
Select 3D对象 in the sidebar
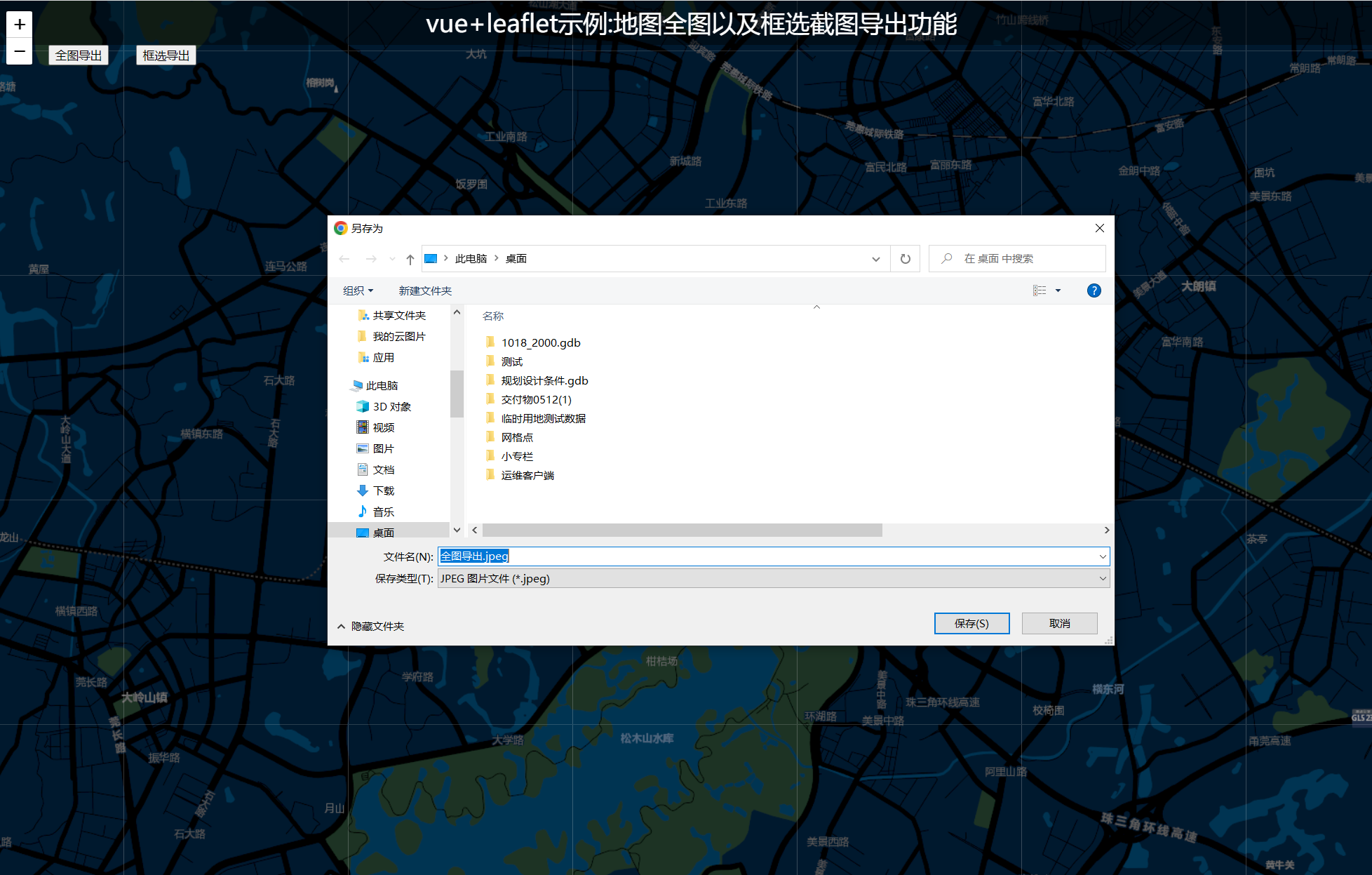tap(389, 406)
